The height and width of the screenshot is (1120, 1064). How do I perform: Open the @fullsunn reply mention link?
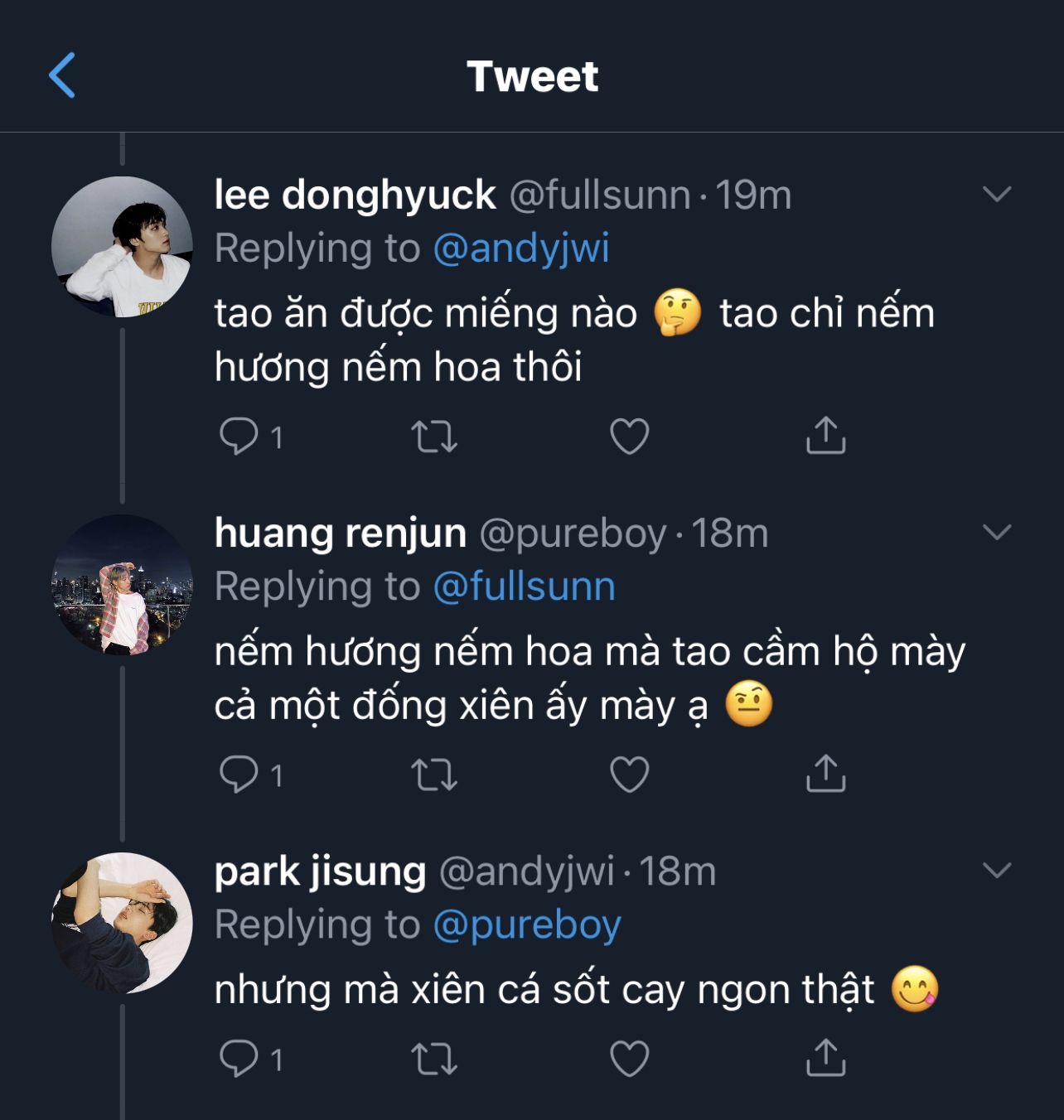pyautogui.click(x=524, y=587)
